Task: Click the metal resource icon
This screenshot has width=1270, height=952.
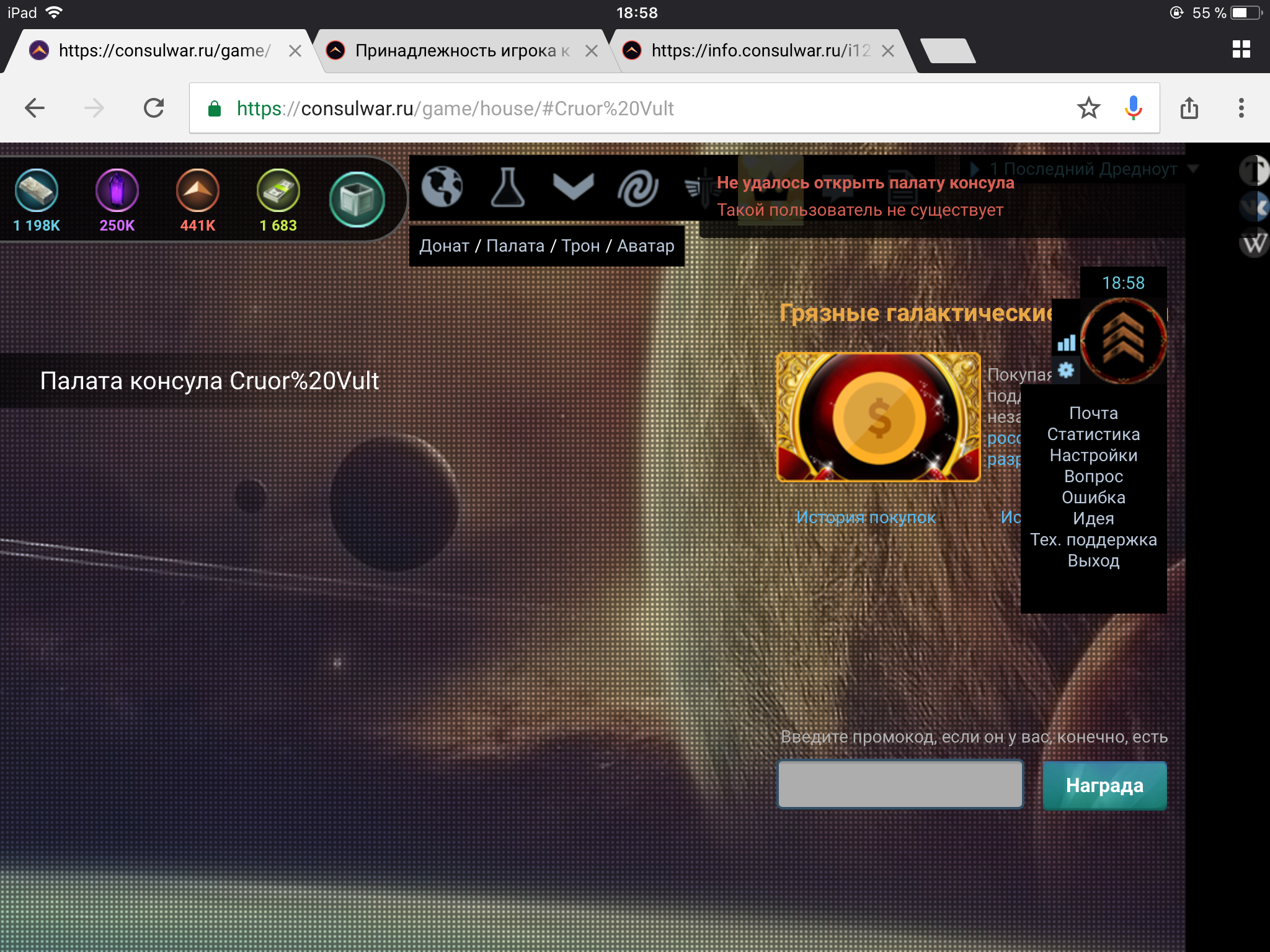Action: 37,190
